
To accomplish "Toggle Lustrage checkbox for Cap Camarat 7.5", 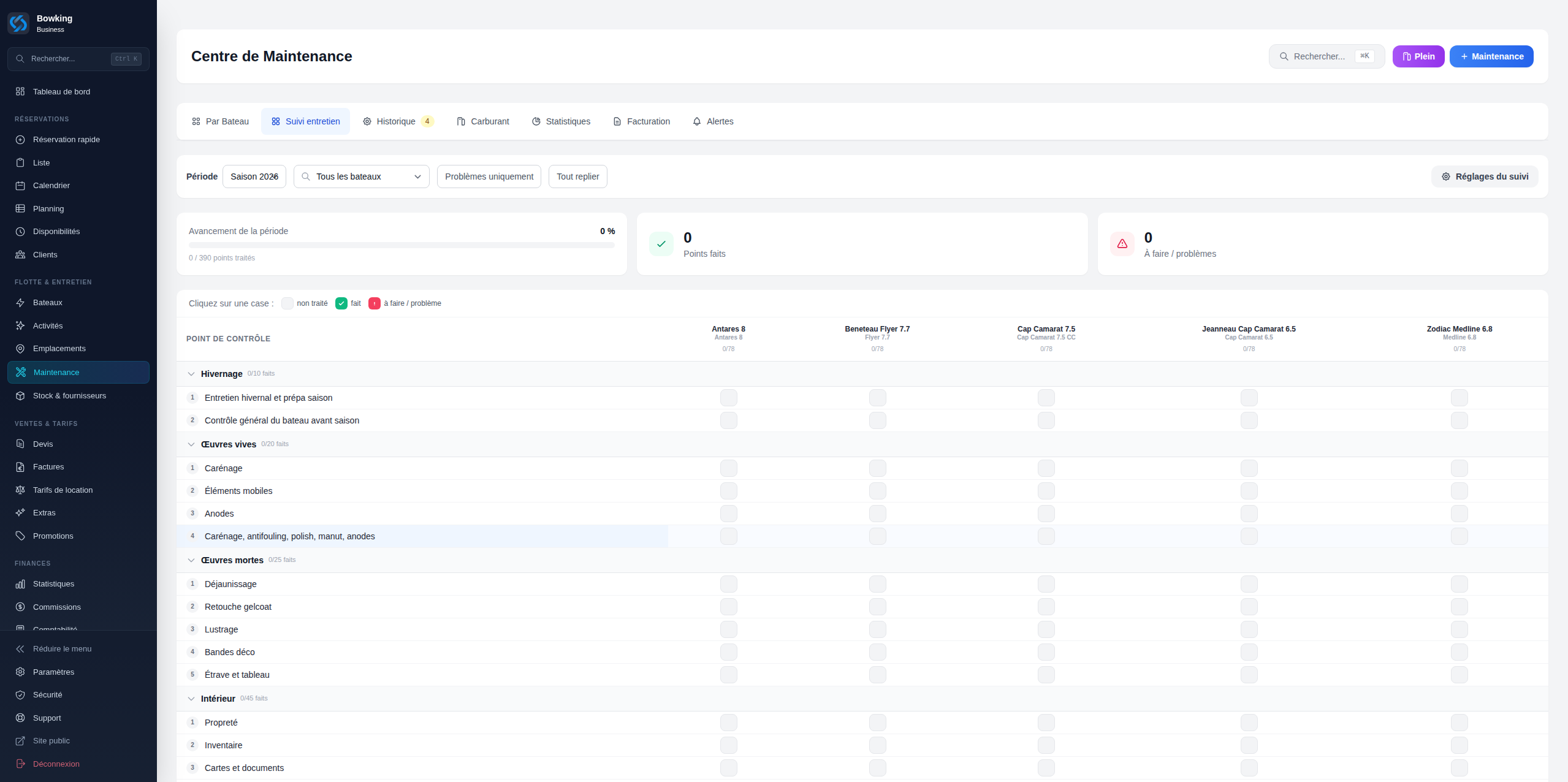I will (1046, 629).
